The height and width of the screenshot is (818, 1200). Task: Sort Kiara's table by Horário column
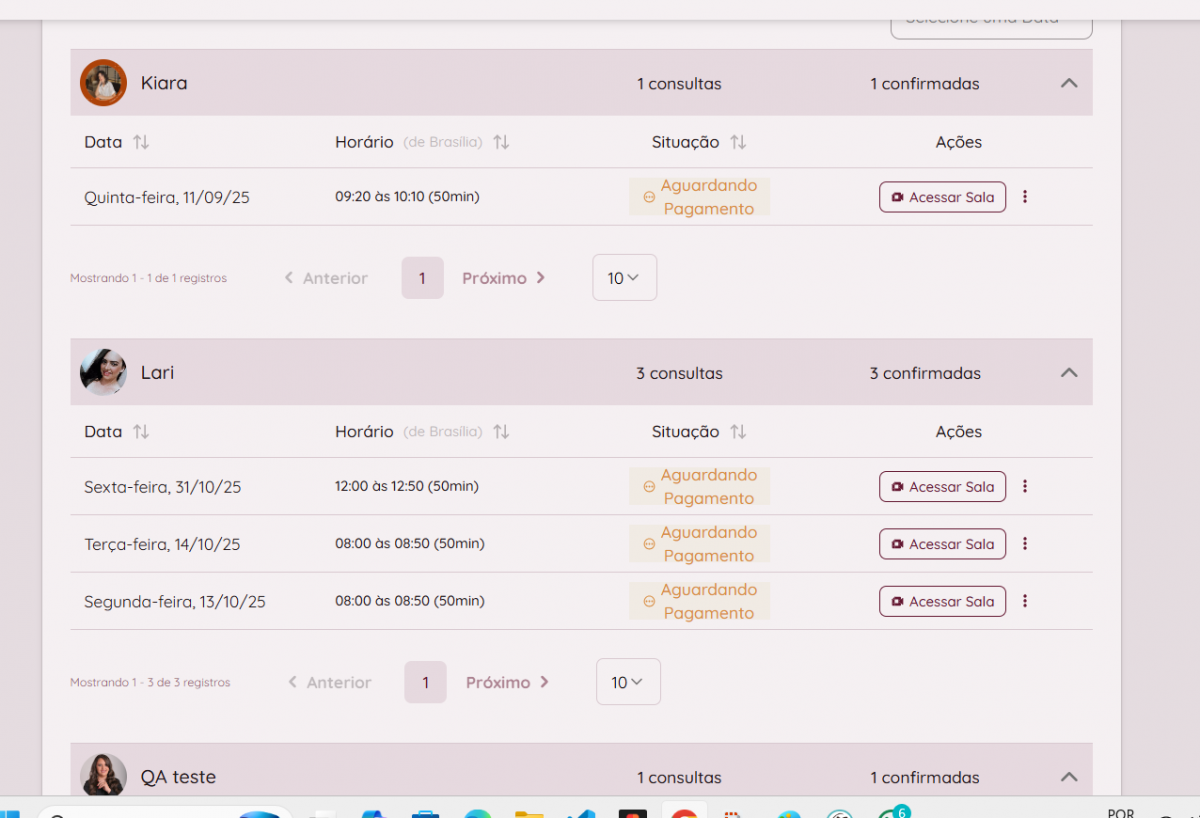(501, 142)
